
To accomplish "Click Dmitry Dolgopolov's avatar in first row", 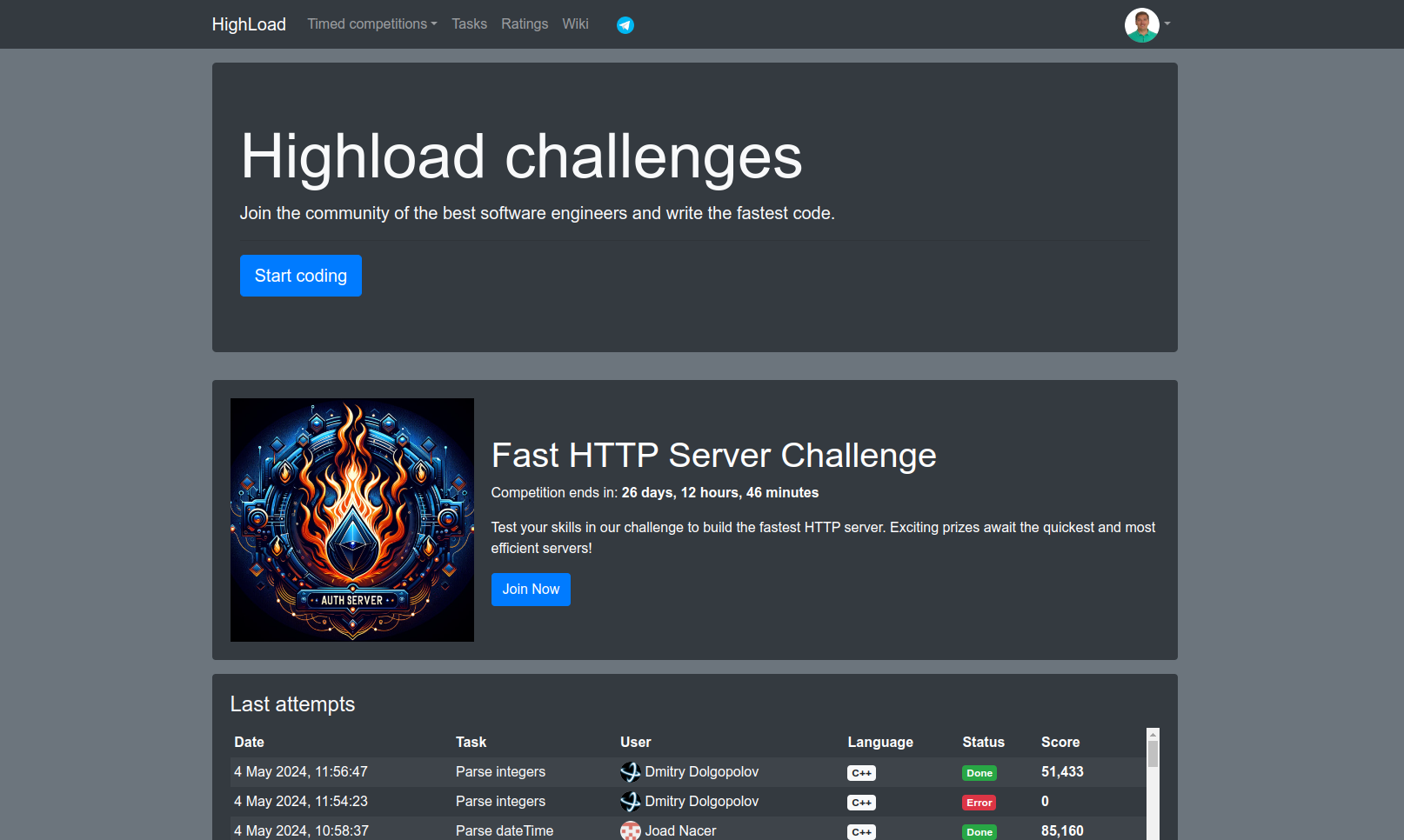I will tap(629, 772).
